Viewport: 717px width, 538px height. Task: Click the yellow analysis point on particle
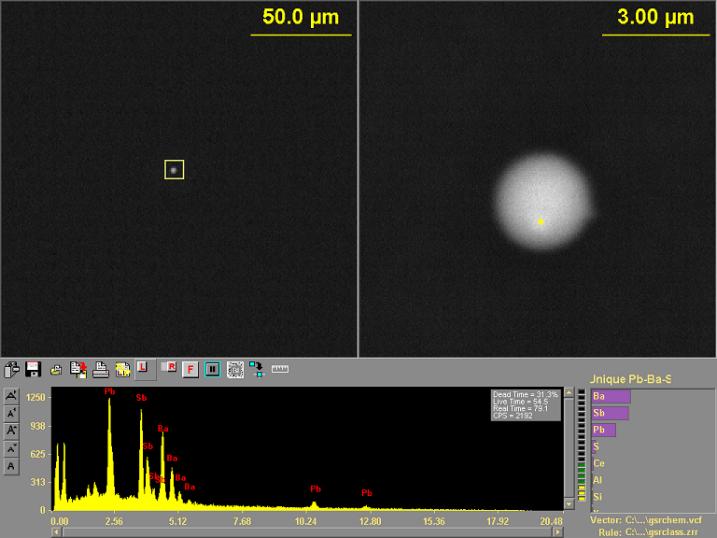click(541, 221)
